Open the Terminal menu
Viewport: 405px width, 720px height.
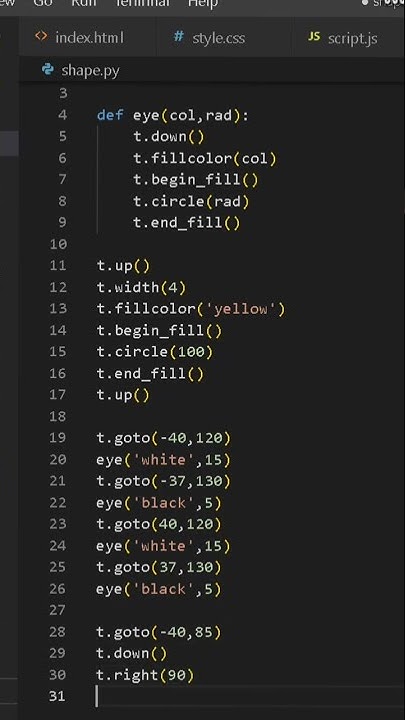[143, 3]
